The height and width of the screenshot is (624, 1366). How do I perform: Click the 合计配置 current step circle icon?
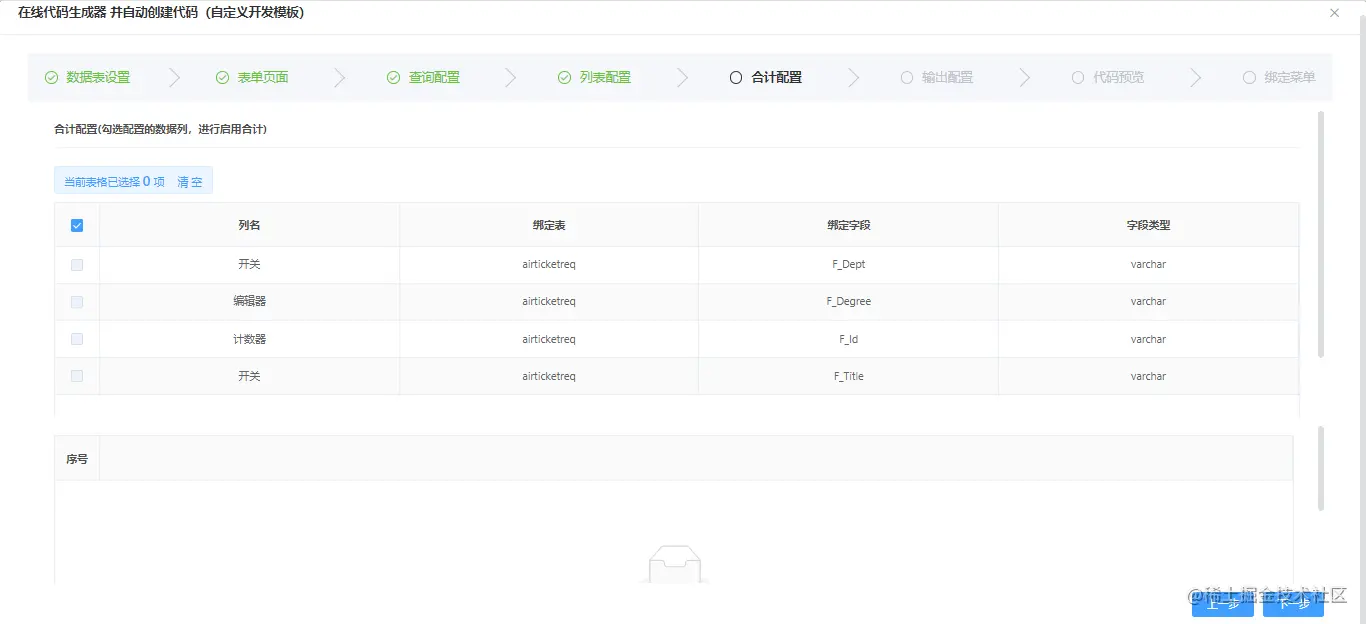(737, 77)
